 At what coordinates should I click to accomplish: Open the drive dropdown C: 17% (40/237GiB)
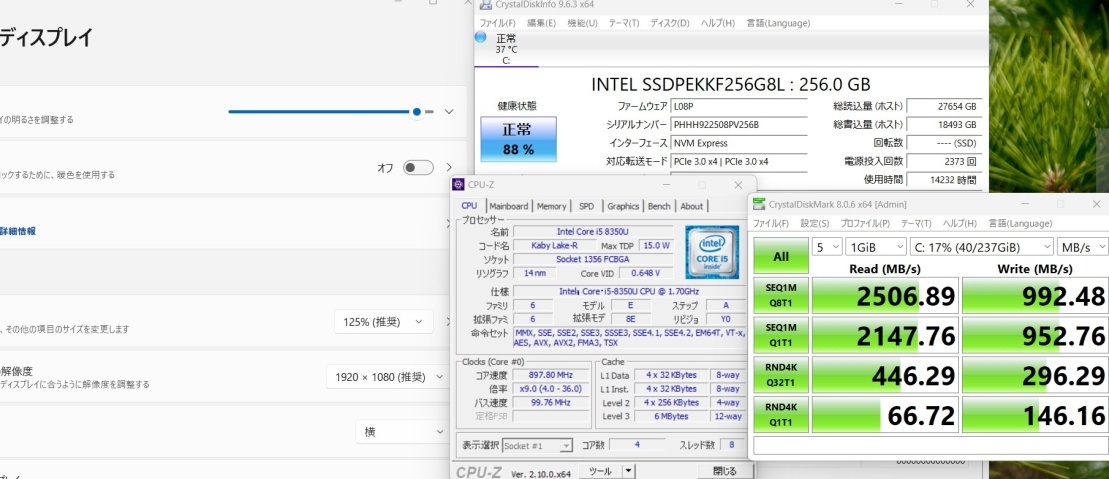tap(982, 247)
